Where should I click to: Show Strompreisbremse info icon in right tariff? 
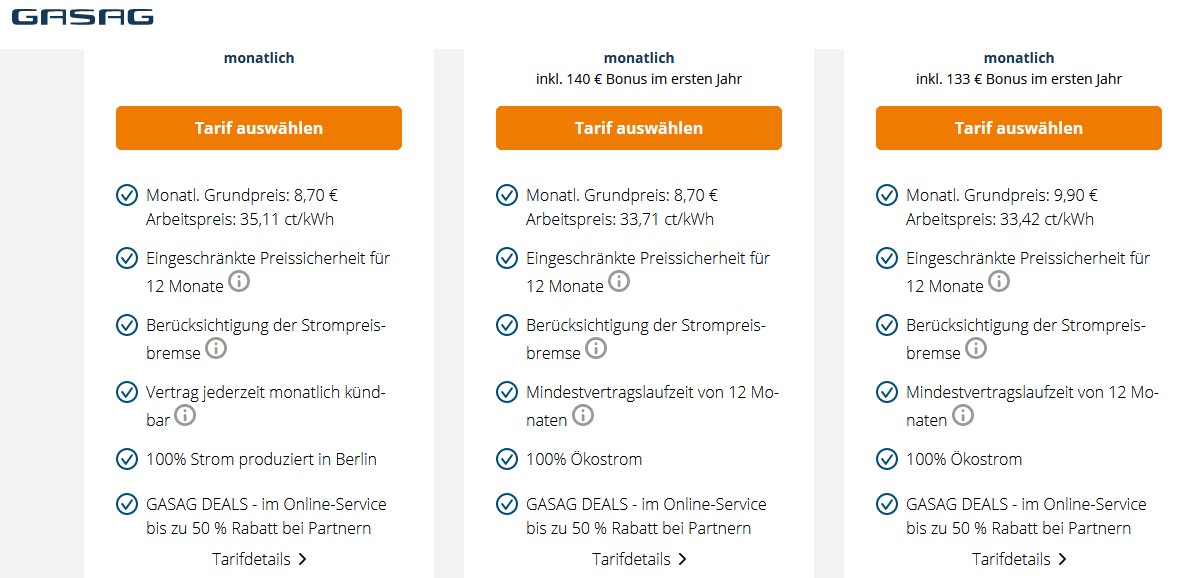976,349
